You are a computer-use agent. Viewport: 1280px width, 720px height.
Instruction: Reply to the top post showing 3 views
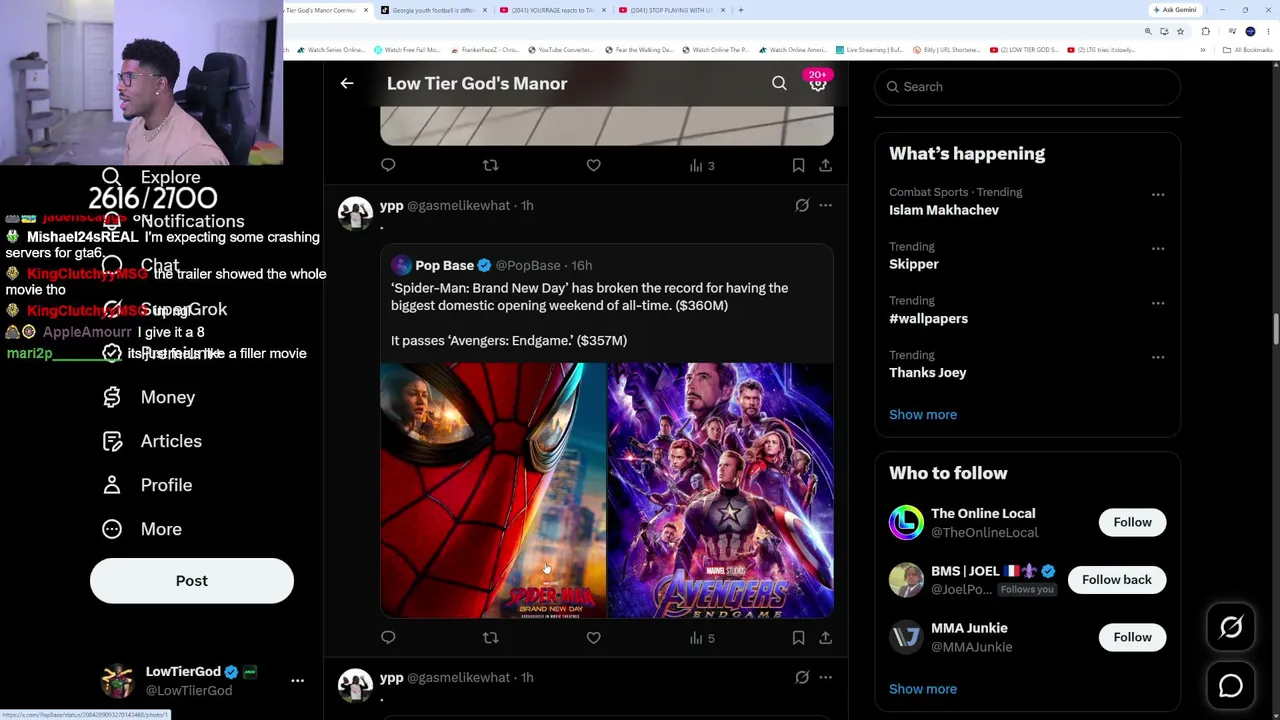[x=388, y=165]
